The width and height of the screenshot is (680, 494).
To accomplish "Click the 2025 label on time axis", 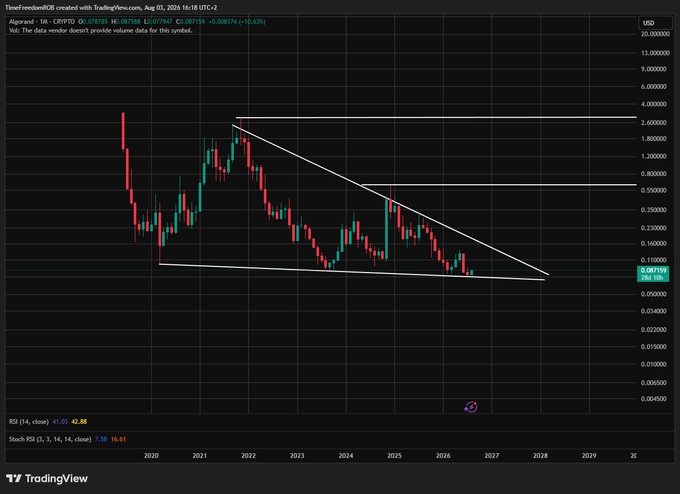I will click(x=394, y=455).
